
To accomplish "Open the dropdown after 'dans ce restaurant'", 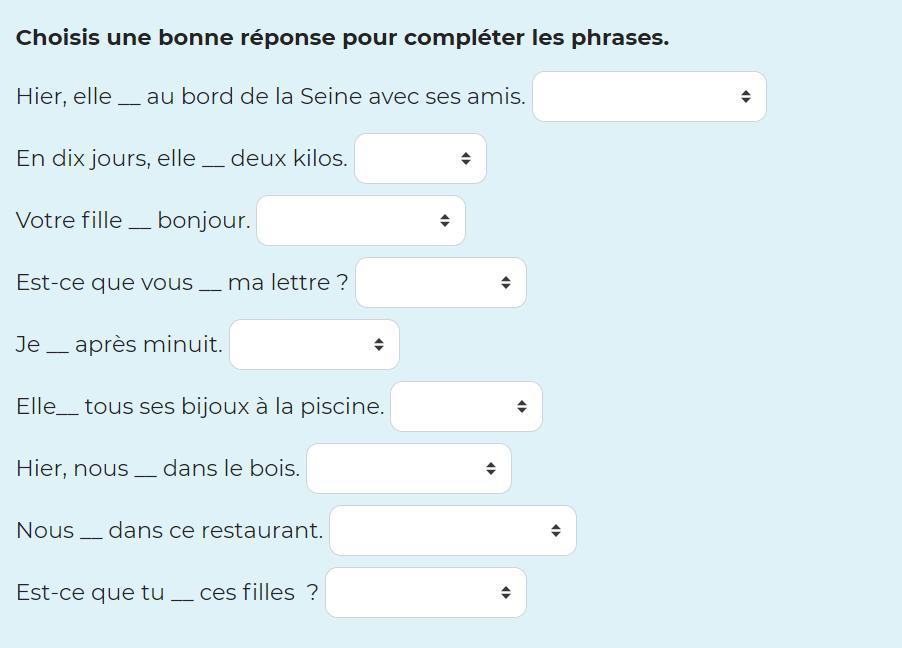I will pyautogui.click(x=452, y=531).
